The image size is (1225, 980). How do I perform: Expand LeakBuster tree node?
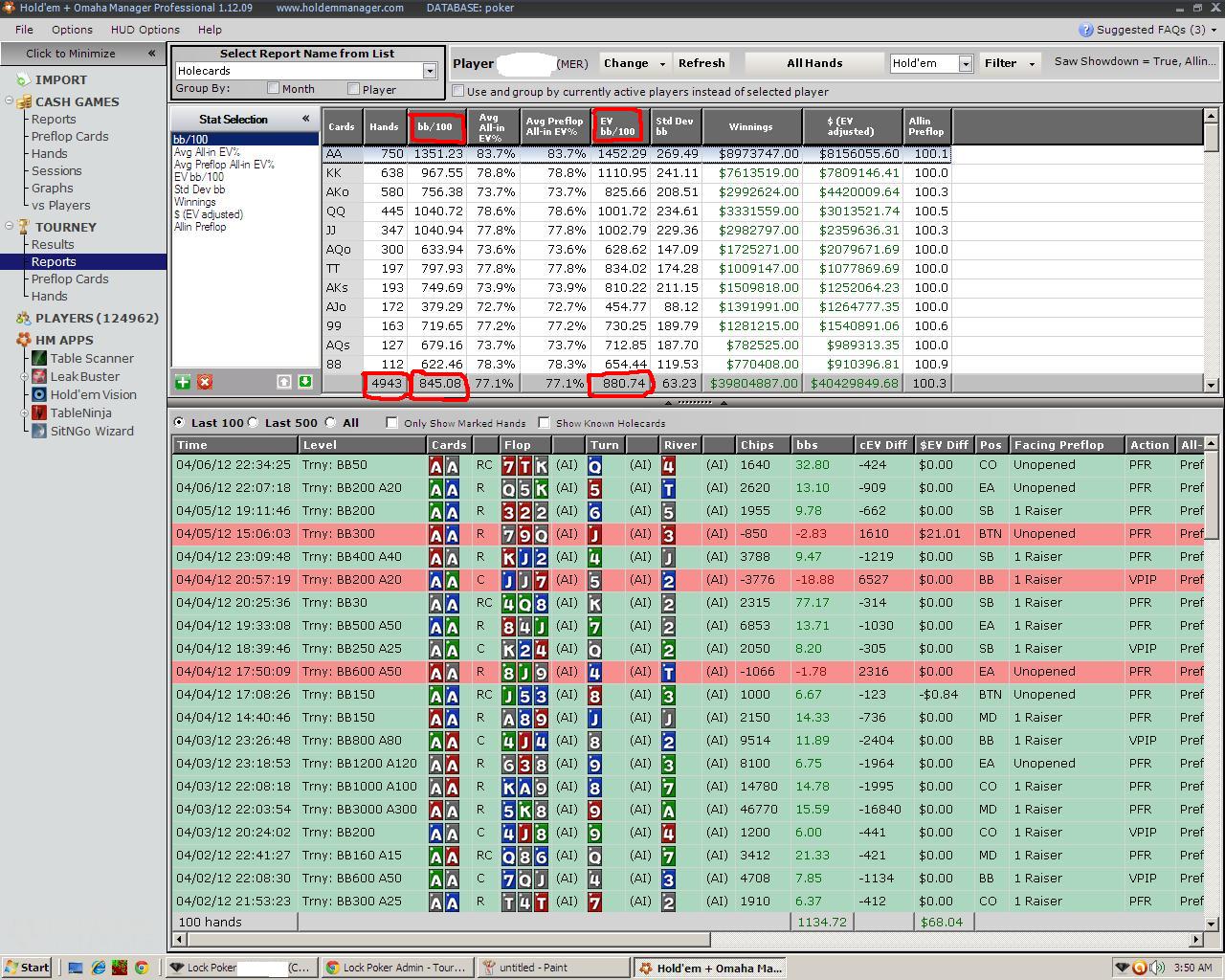click(25, 376)
